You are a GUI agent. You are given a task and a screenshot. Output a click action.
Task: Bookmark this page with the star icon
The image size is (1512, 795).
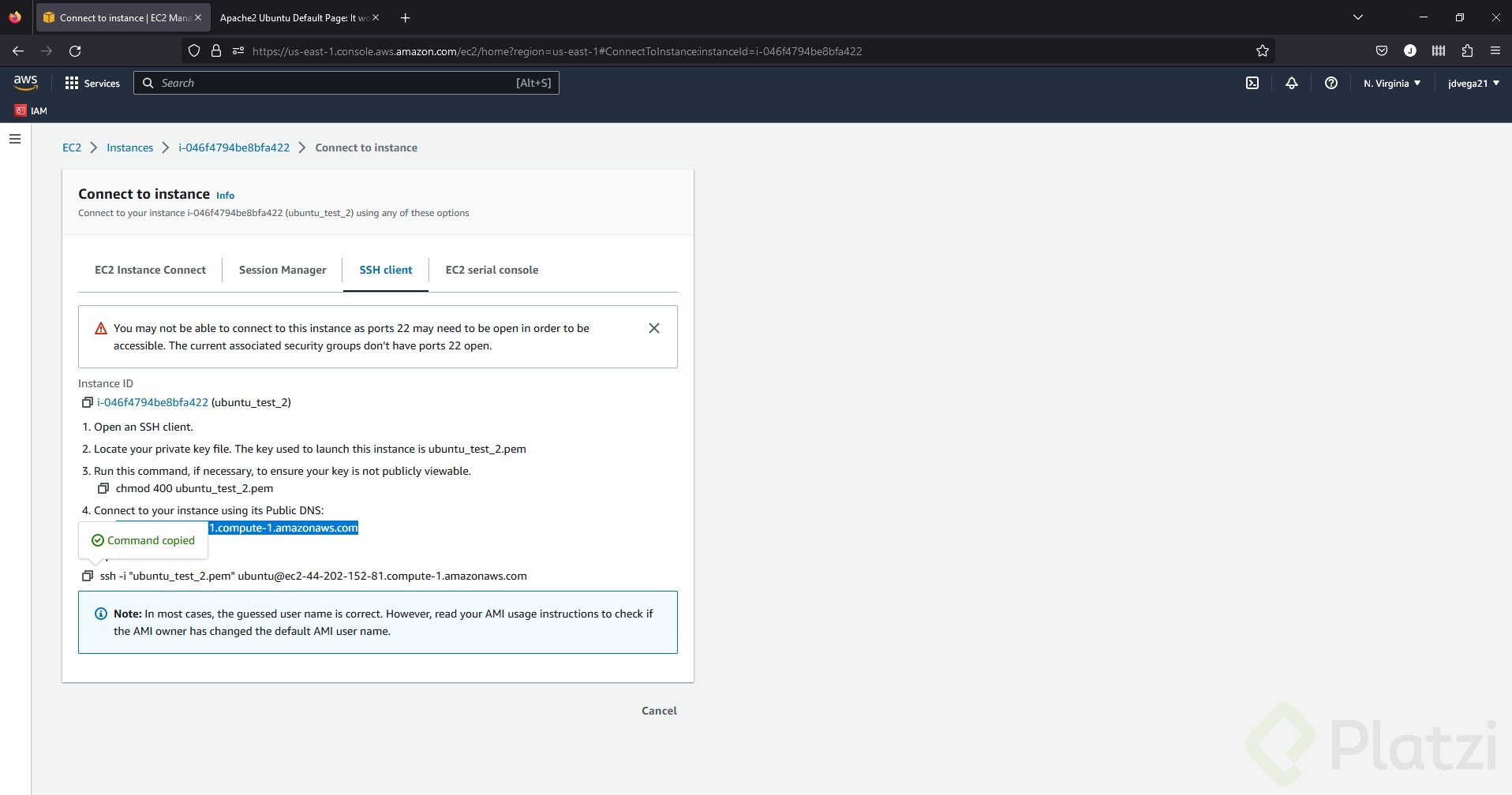coord(1263,51)
